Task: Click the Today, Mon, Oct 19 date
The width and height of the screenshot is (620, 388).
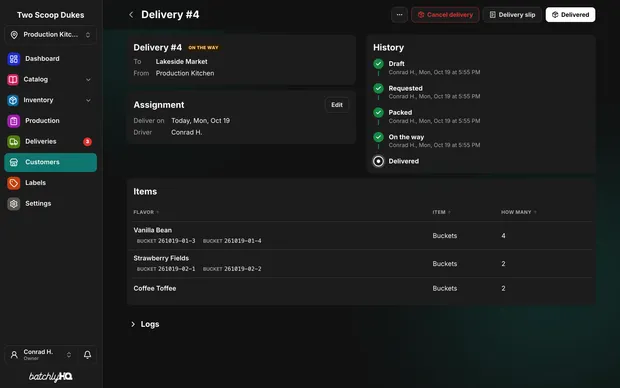Action: pyautogui.click(x=200, y=121)
